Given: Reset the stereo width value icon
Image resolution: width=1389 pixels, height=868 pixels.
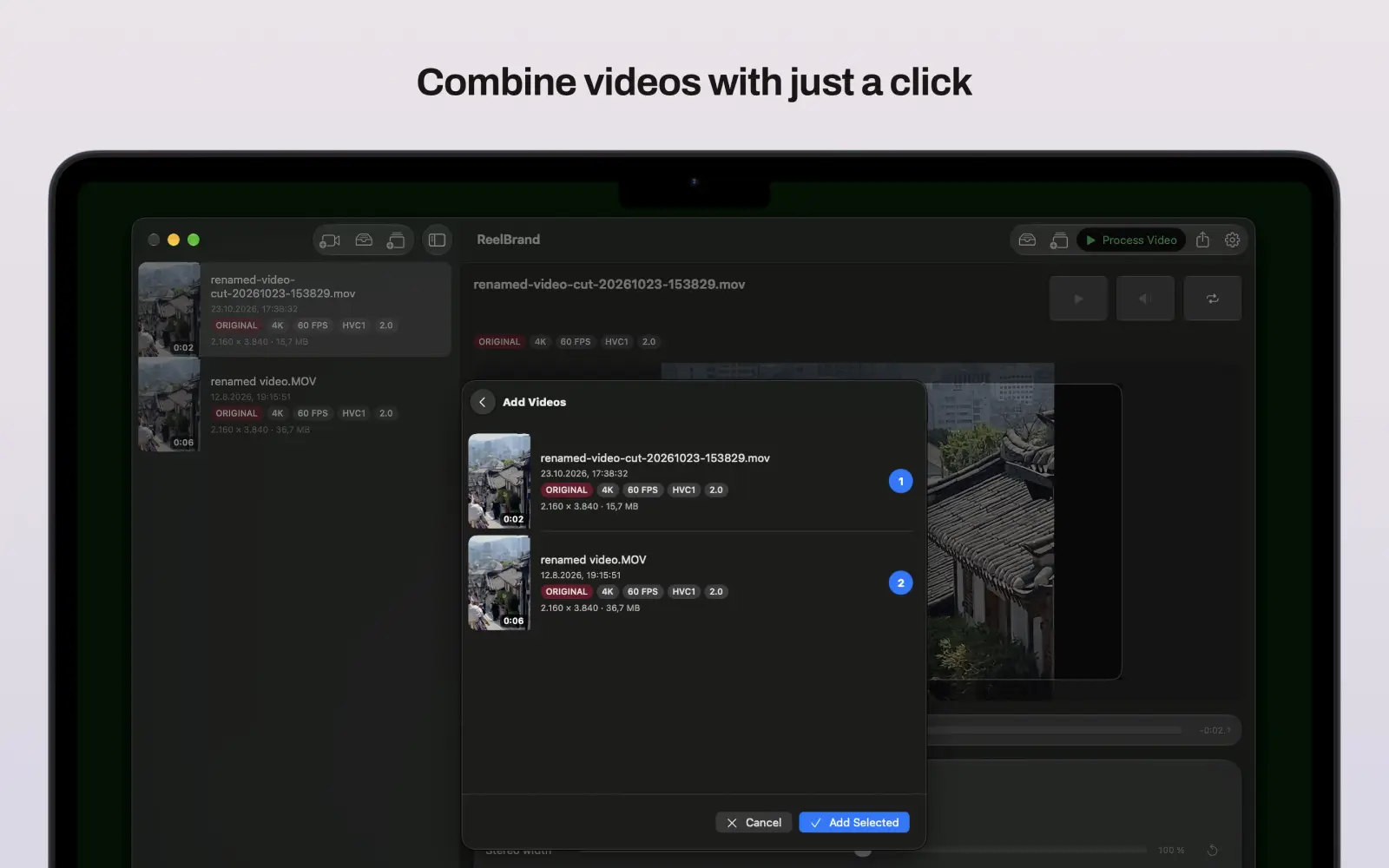Looking at the screenshot, I should (x=1213, y=851).
